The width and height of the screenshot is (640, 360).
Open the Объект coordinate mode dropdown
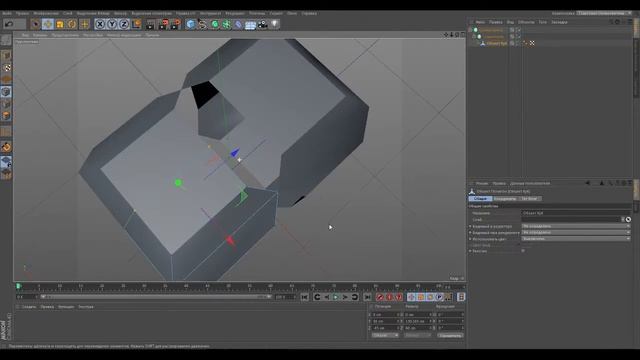click(x=385, y=336)
